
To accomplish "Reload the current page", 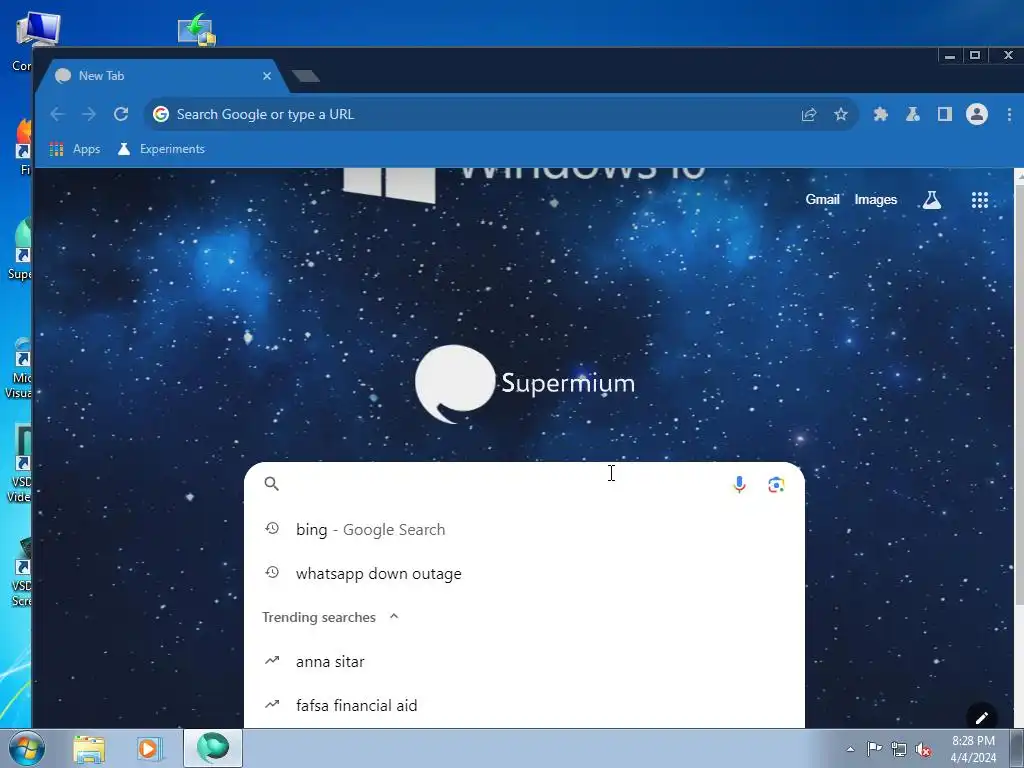I will click(x=121, y=114).
